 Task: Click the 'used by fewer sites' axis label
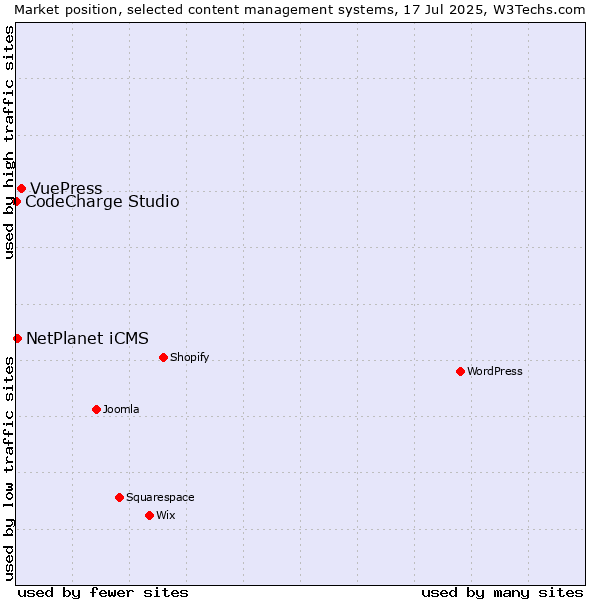(x=103, y=593)
